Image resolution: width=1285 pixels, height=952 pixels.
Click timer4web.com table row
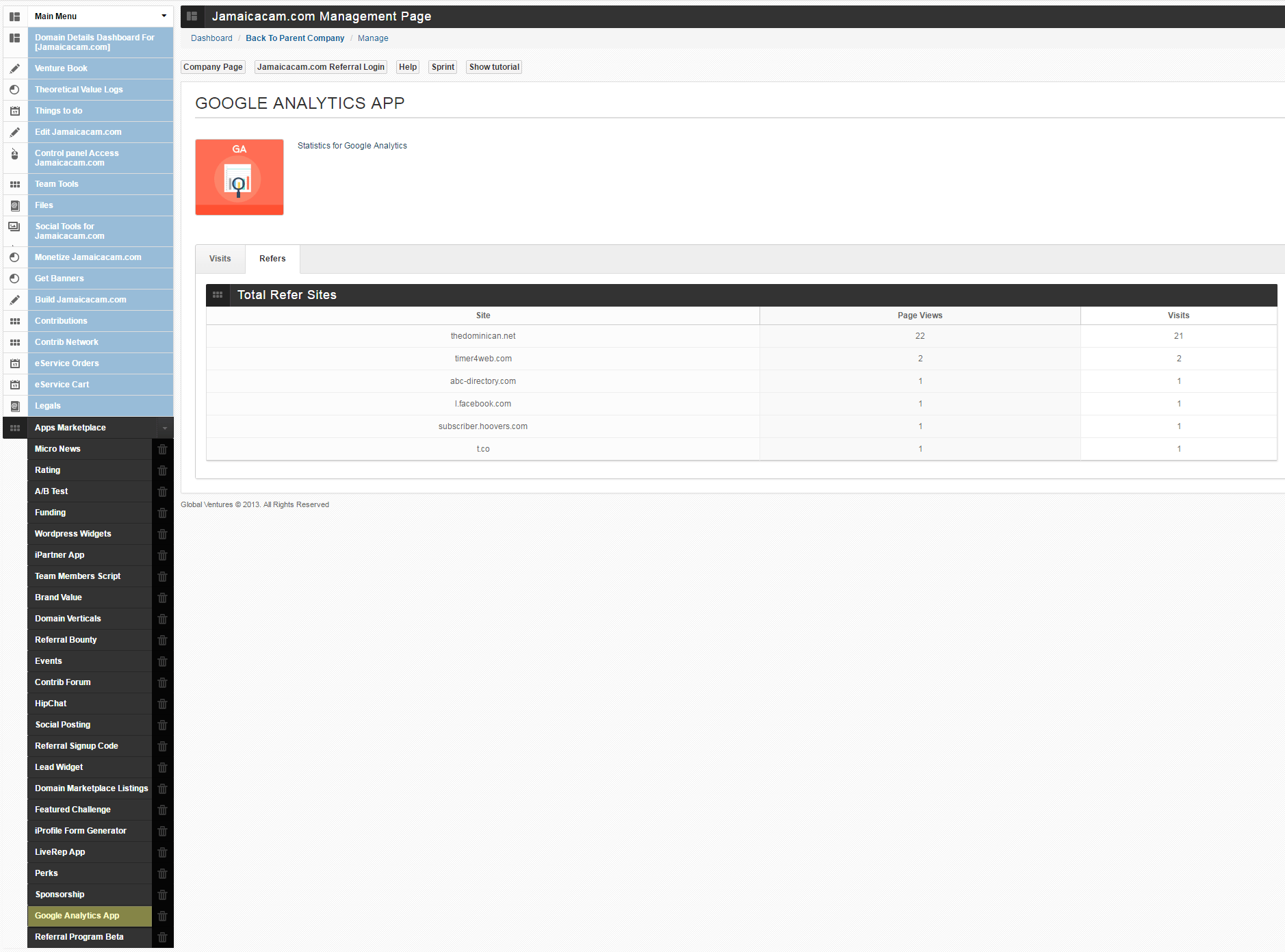tap(742, 359)
